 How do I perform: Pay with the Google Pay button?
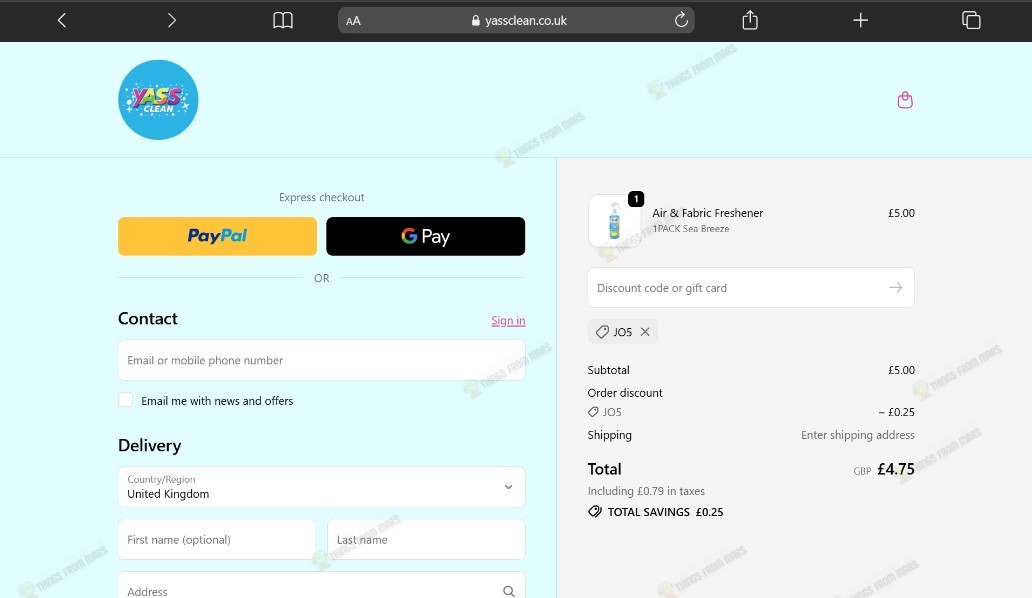pos(426,236)
